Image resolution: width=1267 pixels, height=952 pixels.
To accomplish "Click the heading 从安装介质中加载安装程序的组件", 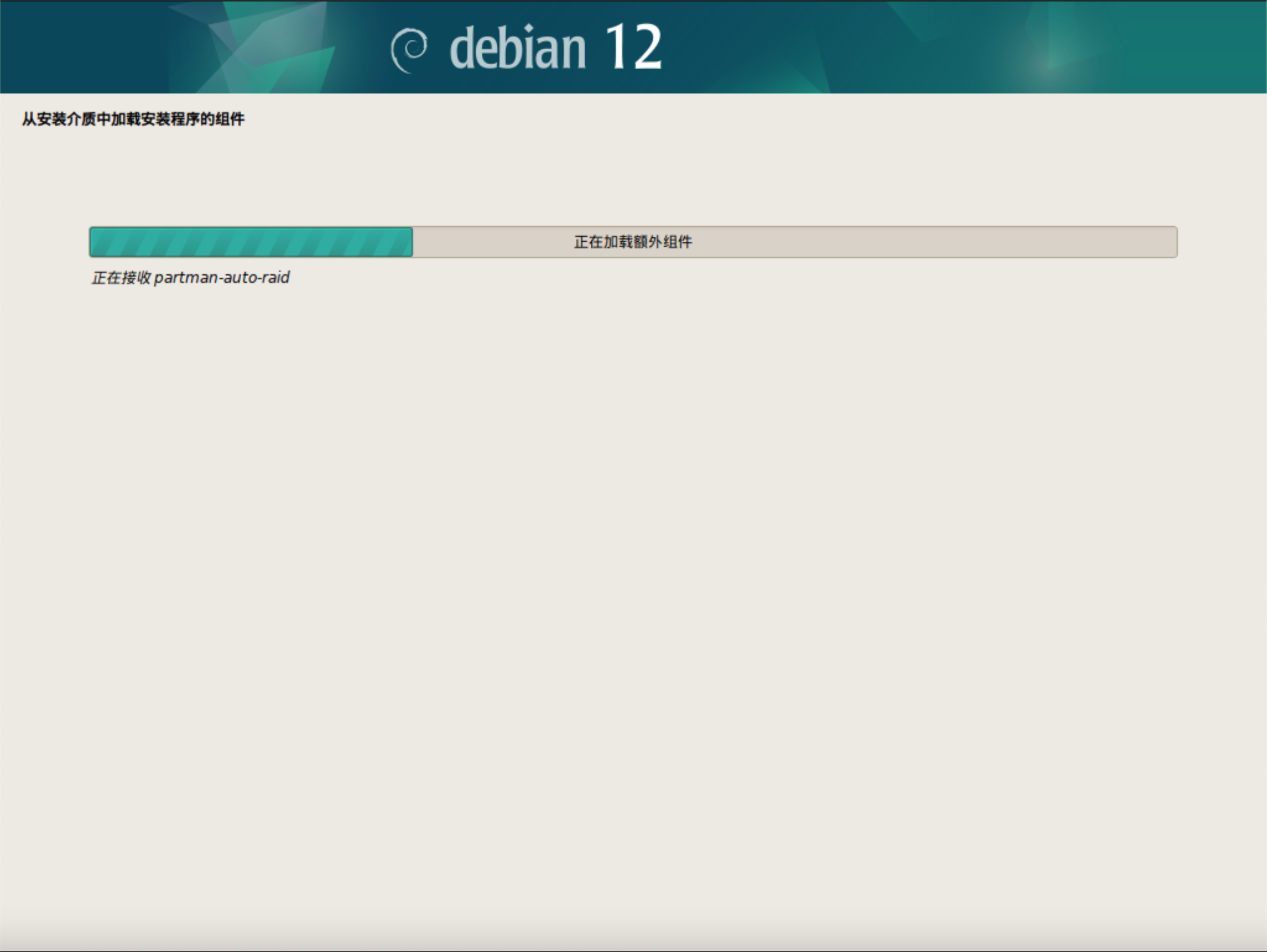I will 133,119.
